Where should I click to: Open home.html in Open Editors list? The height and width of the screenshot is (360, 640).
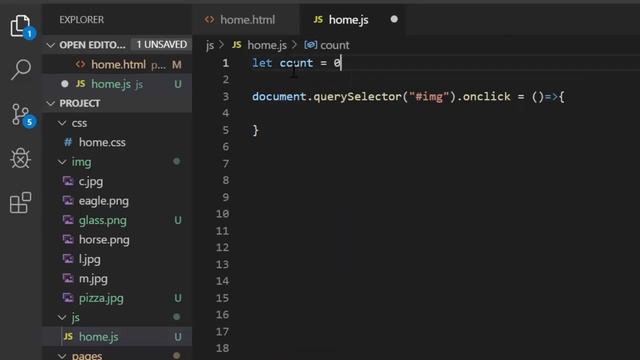coord(118,64)
